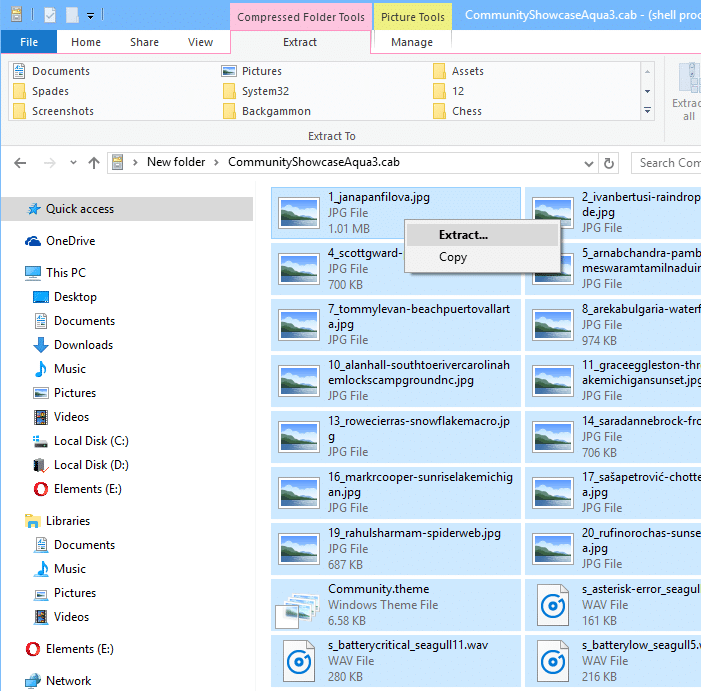701x691 pixels.
Task: Go up one folder level with Up arrow
Action: pos(93,163)
